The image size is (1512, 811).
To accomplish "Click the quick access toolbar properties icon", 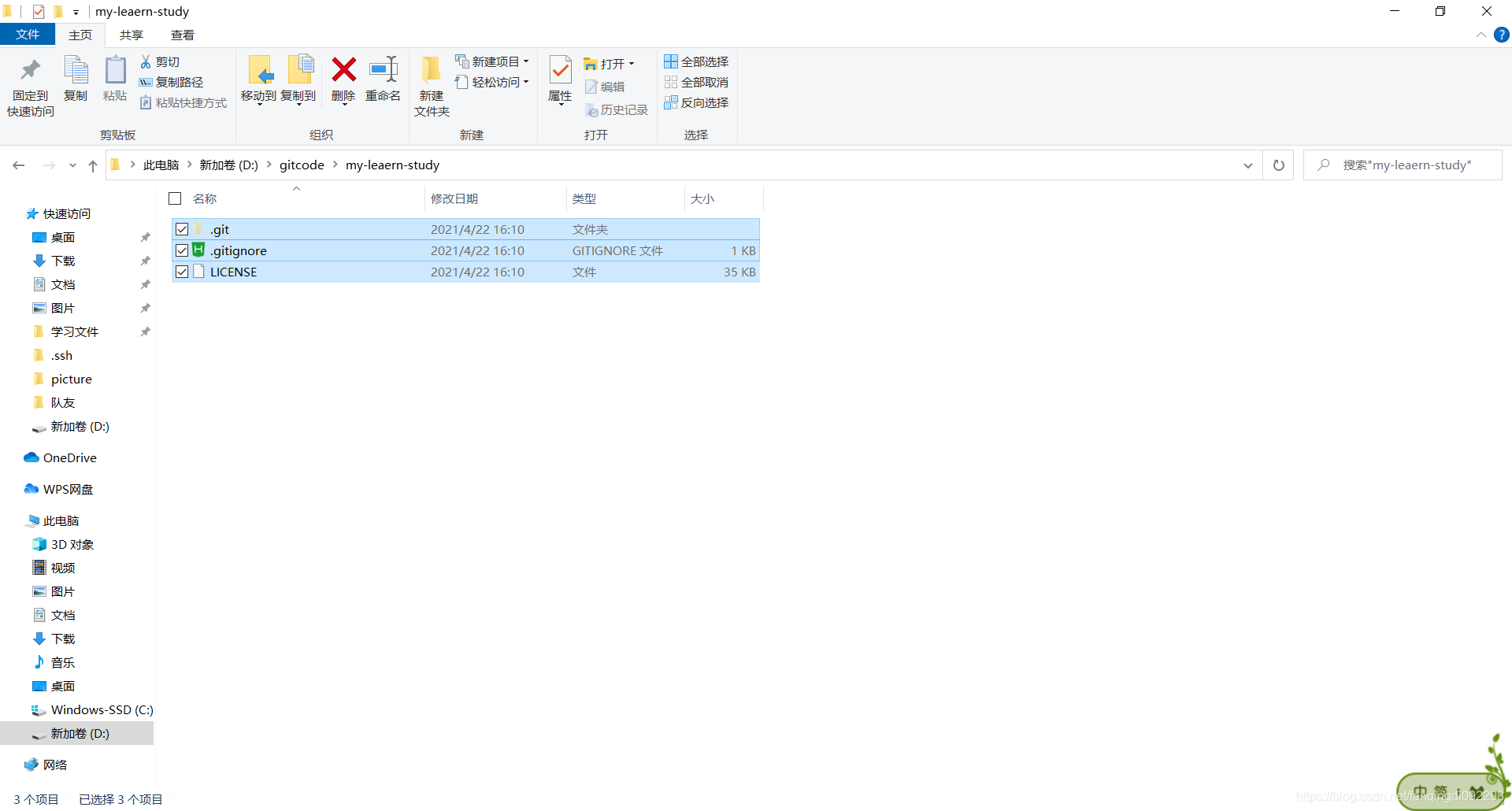I will [x=38, y=12].
